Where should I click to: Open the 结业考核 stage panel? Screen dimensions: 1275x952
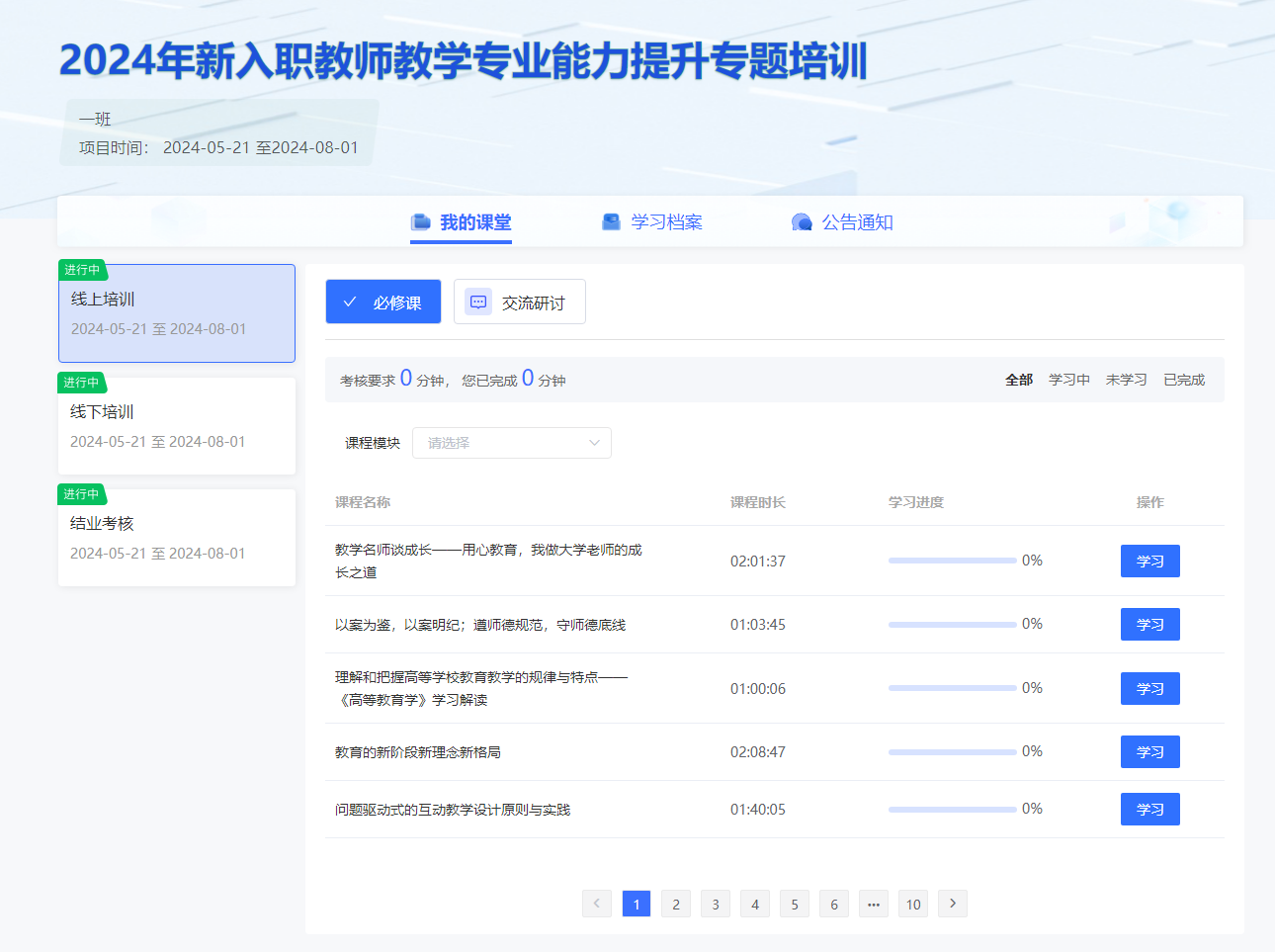(177, 537)
